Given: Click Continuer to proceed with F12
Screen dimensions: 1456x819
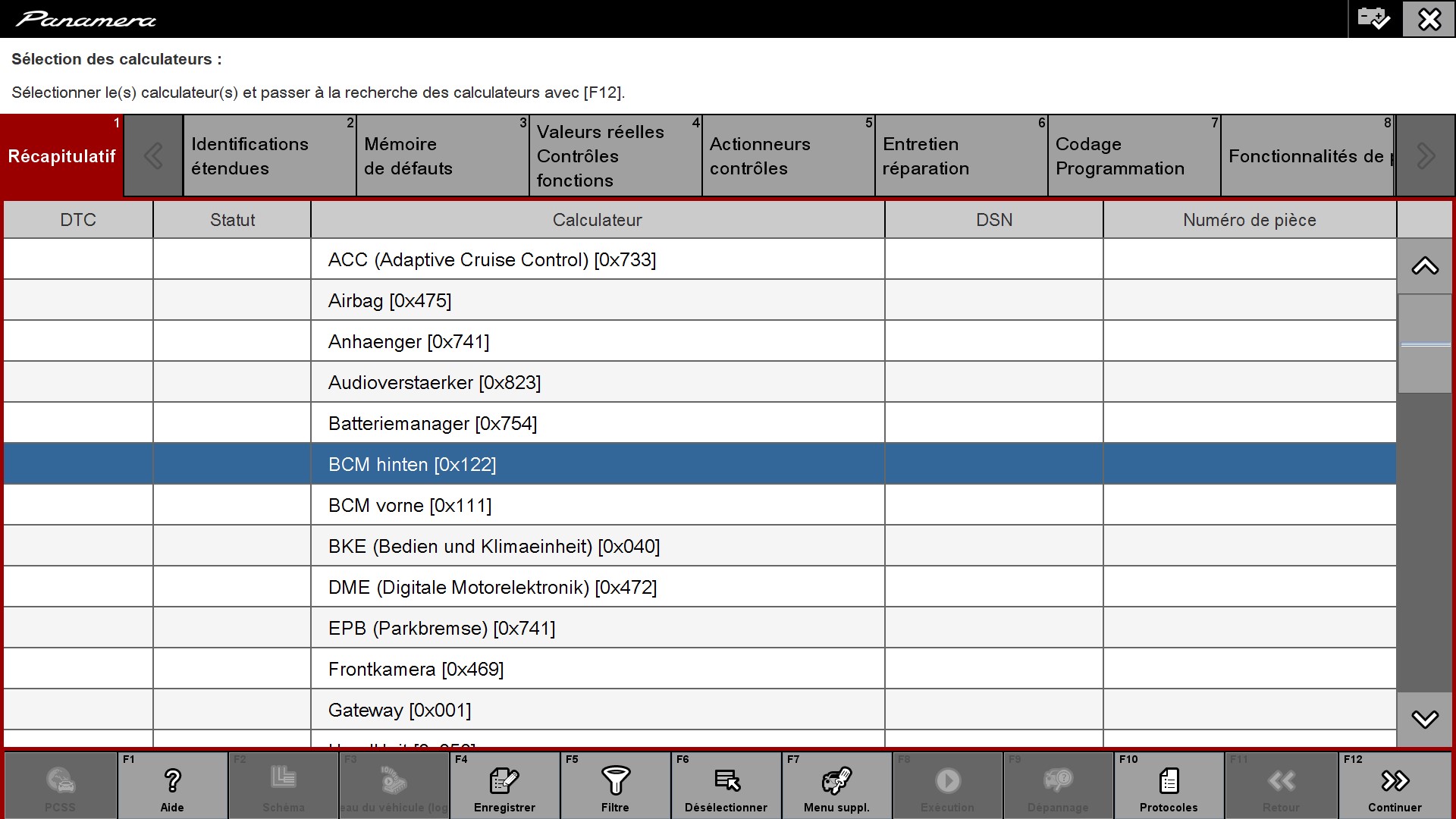Looking at the screenshot, I should click(1395, 785).
